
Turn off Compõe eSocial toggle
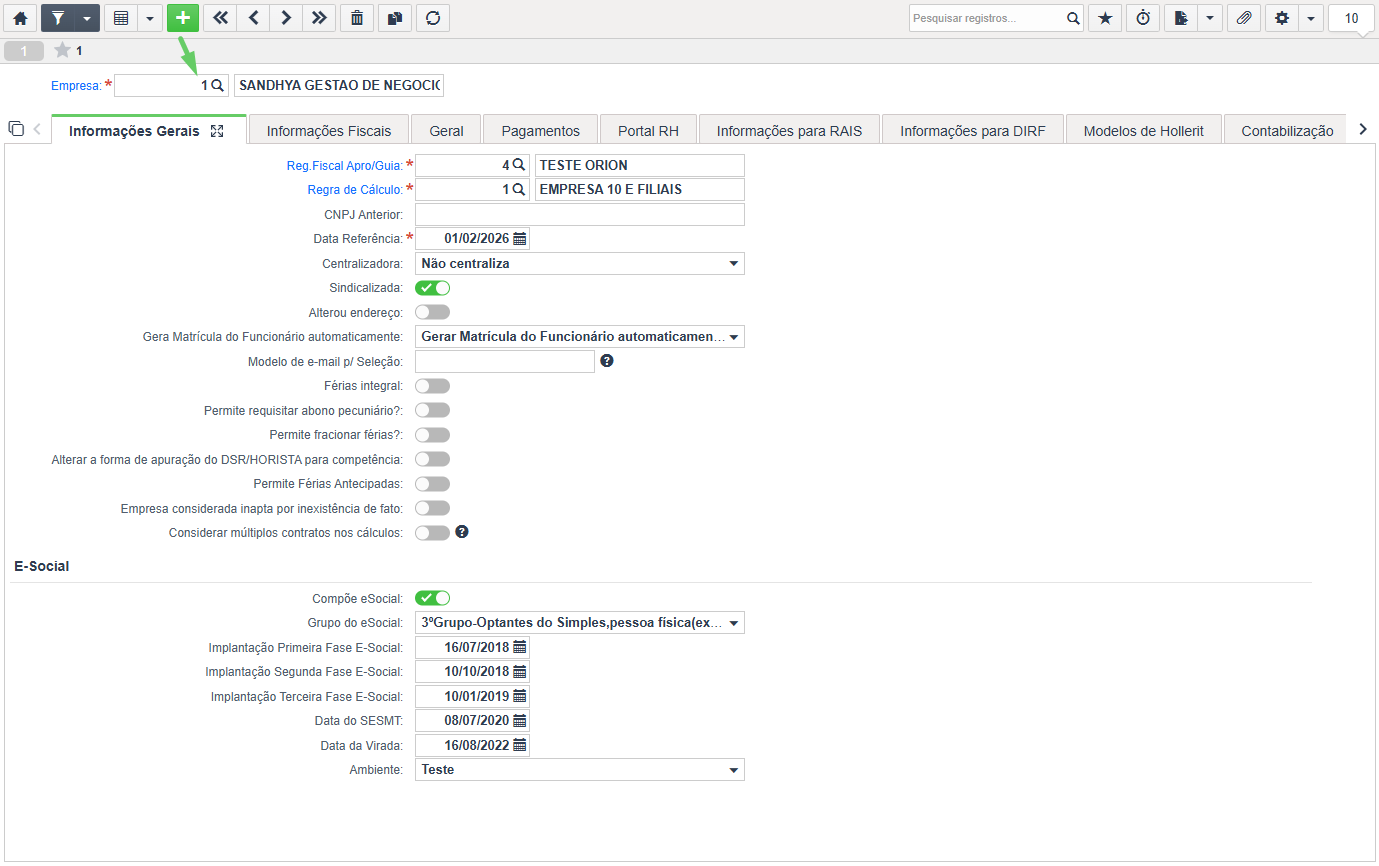pos(432,598)
